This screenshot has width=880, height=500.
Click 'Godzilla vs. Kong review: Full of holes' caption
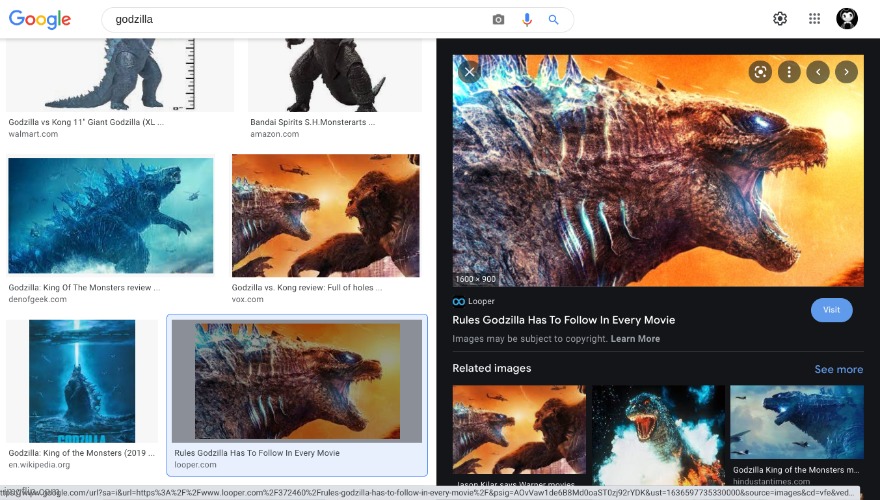pyautogui.click(x=307, y=287)
